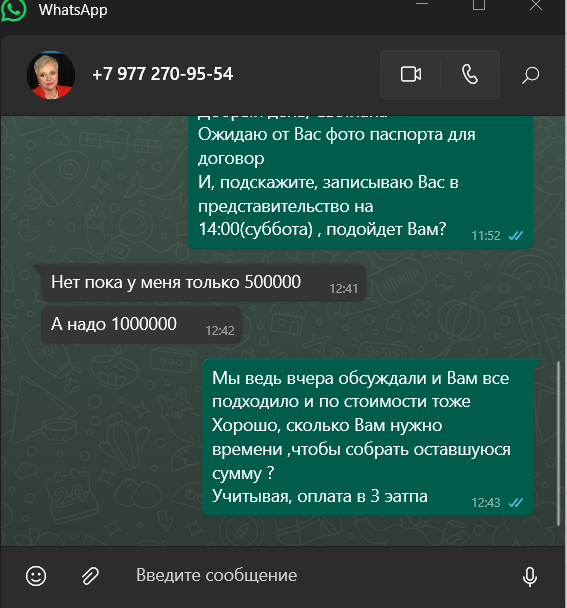Click the message about "фото паспорта для договор"
567x608 pixels.
point(361,182)
